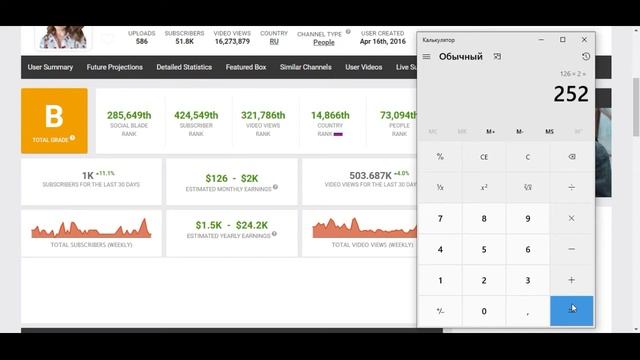Click the x squared key
The height and width of the screenshot is (360, 640).
click(484, 187)
